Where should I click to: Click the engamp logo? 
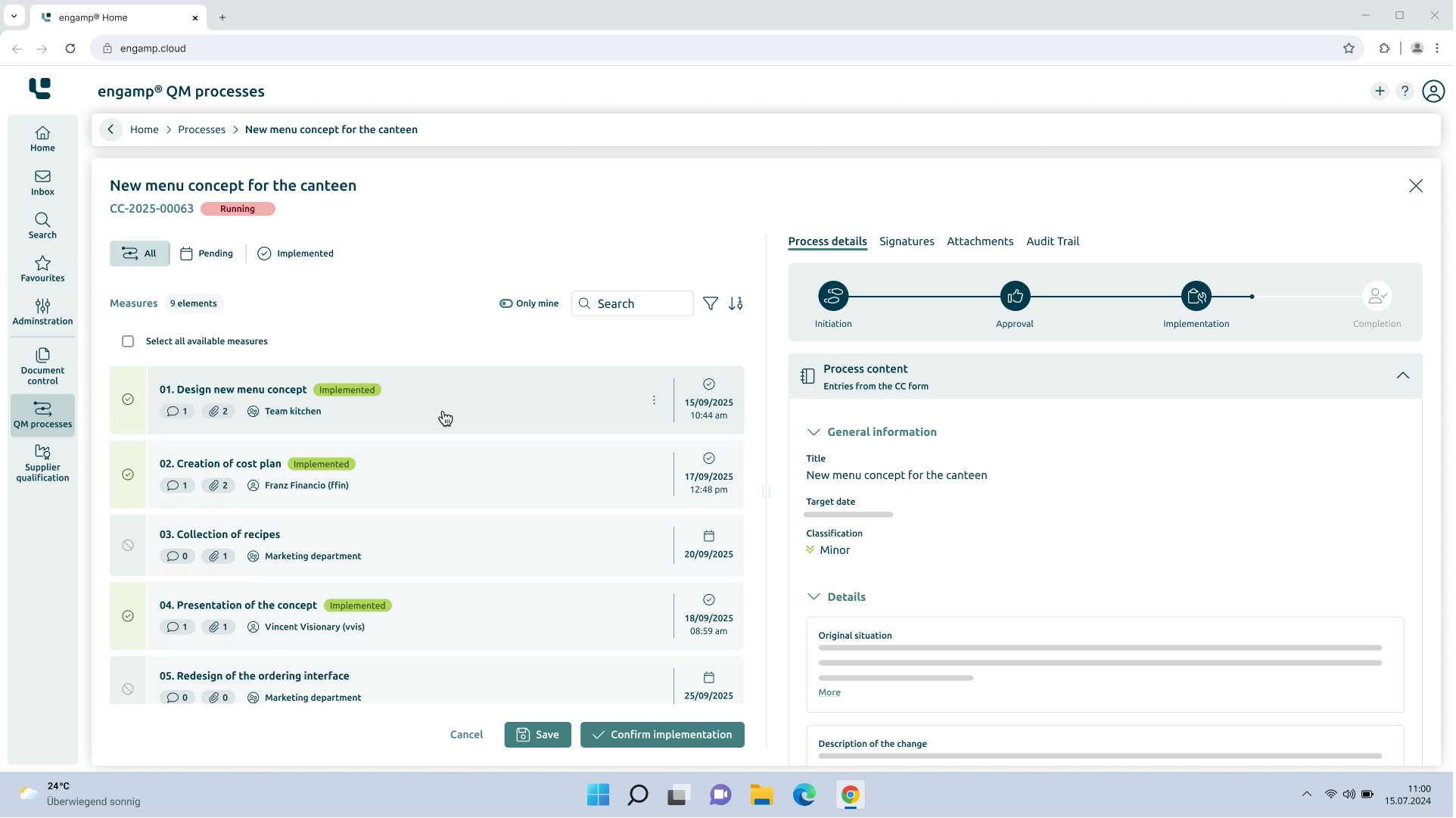[x=39, y=89]
